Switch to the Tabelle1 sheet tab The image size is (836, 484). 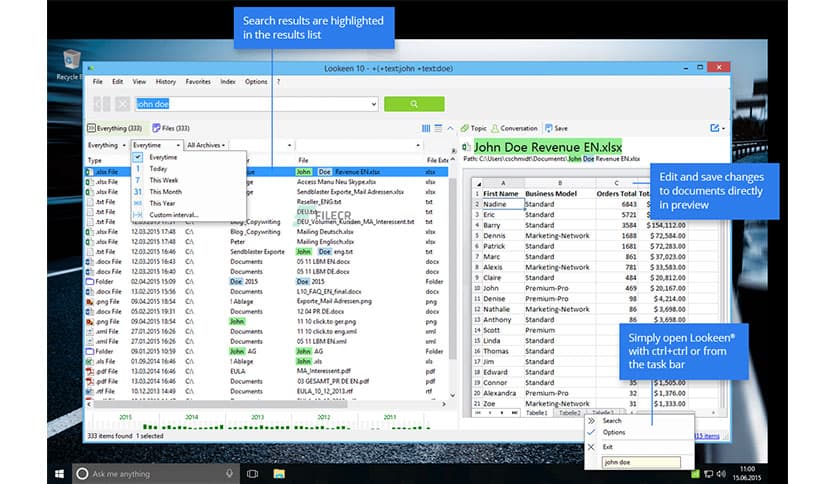536,413
